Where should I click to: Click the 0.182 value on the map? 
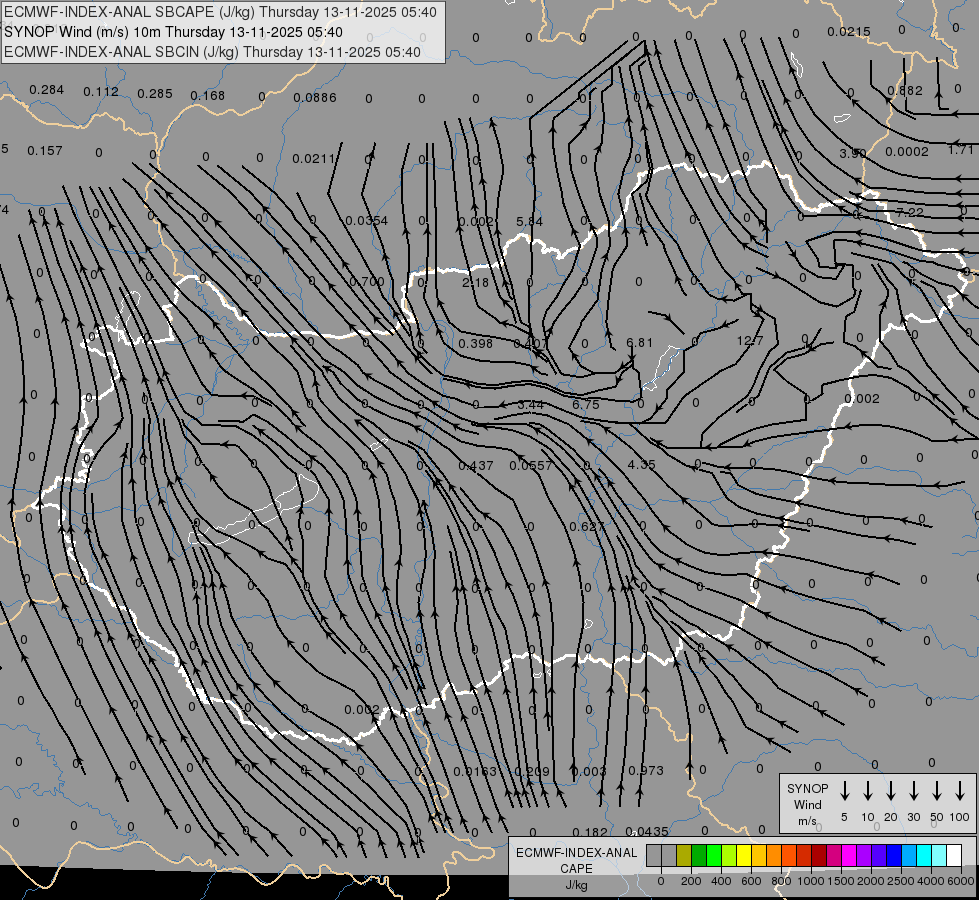[589, 832]
